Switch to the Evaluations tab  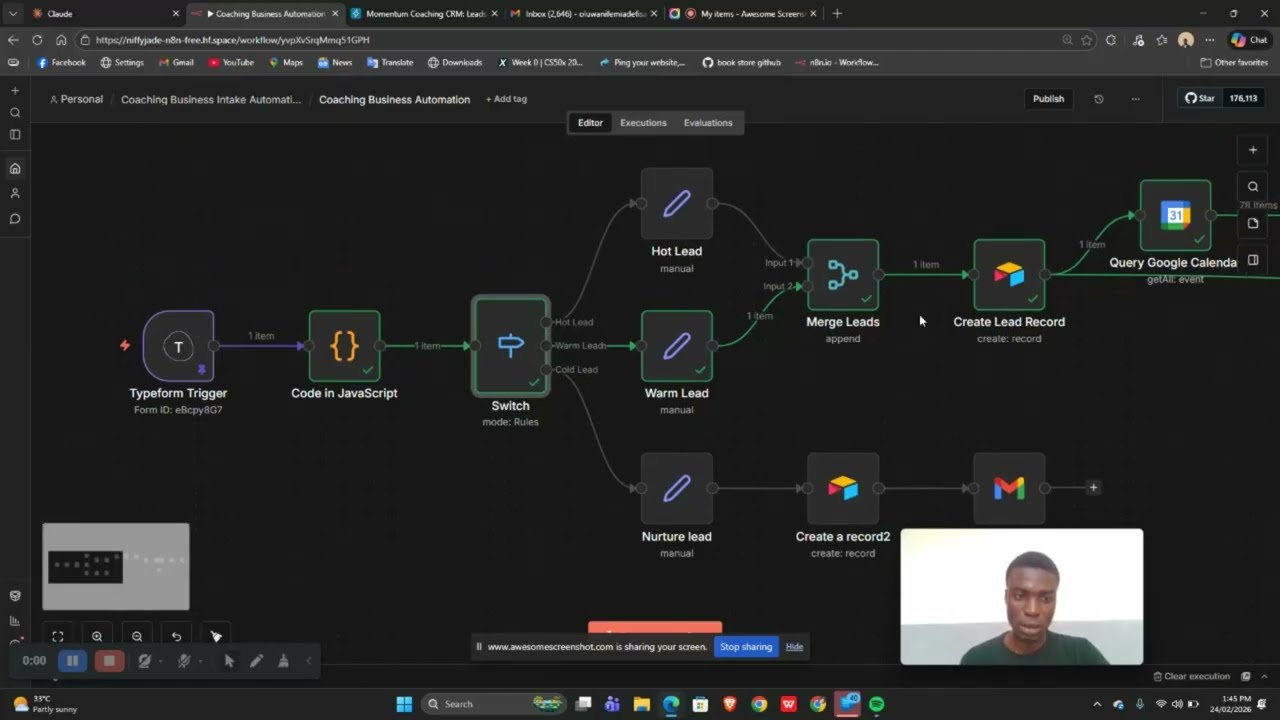(x=708, y=123)
